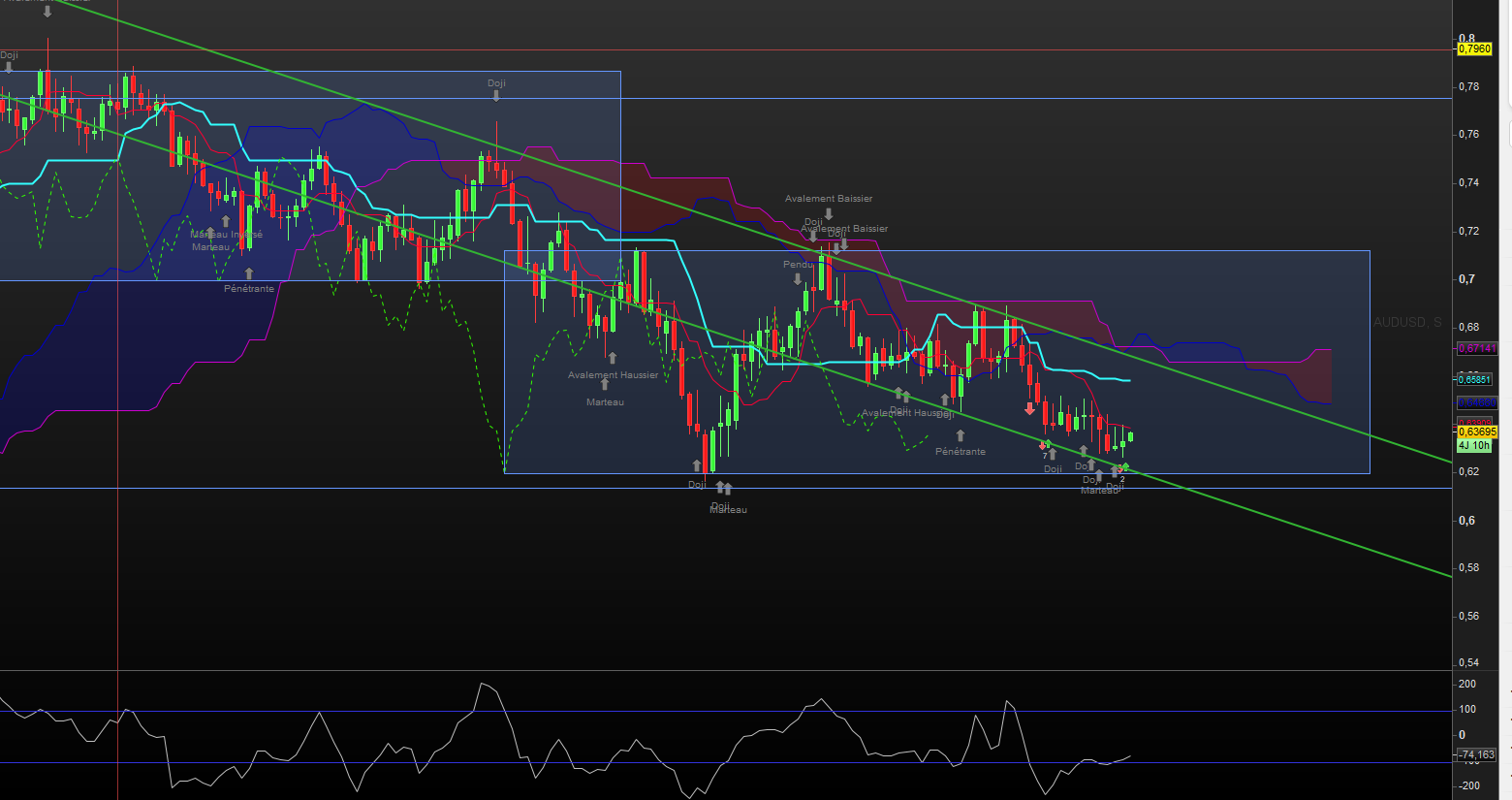
Task: Click the red down arrow signal marker
Action: tap(1029, 408)
